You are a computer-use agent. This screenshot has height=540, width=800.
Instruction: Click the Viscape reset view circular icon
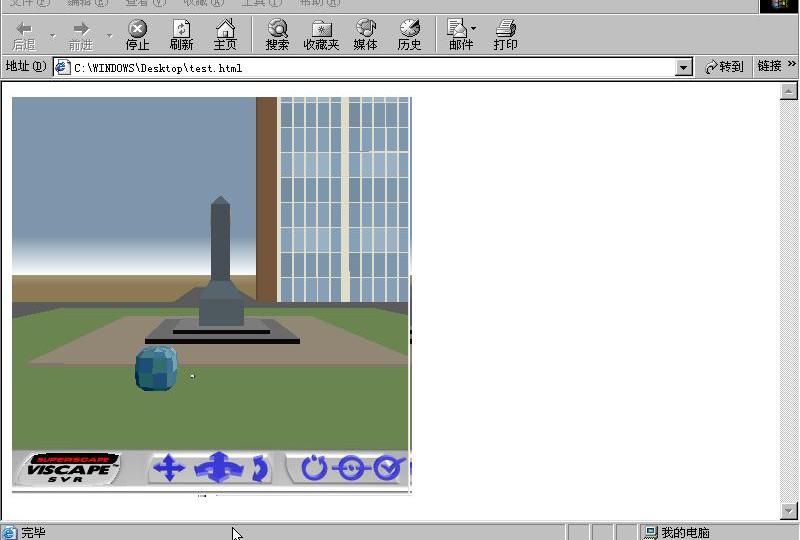click(x=314, y=468)
